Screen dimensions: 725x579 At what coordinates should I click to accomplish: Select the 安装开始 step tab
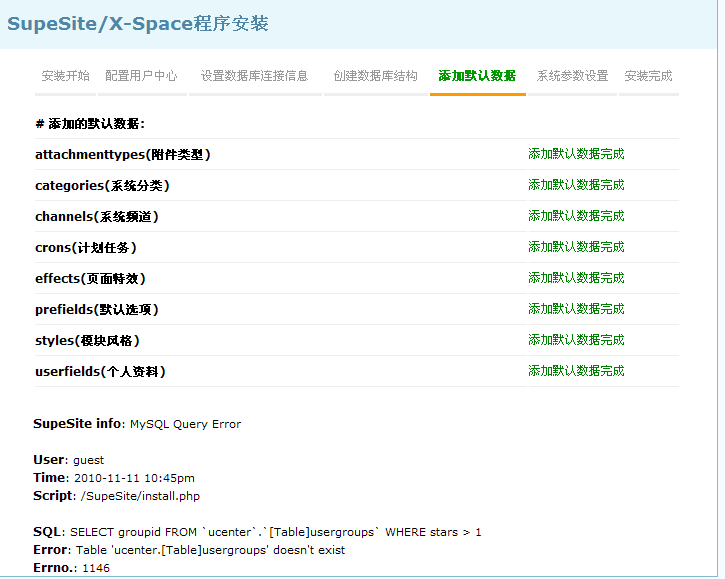coord(65,76)
